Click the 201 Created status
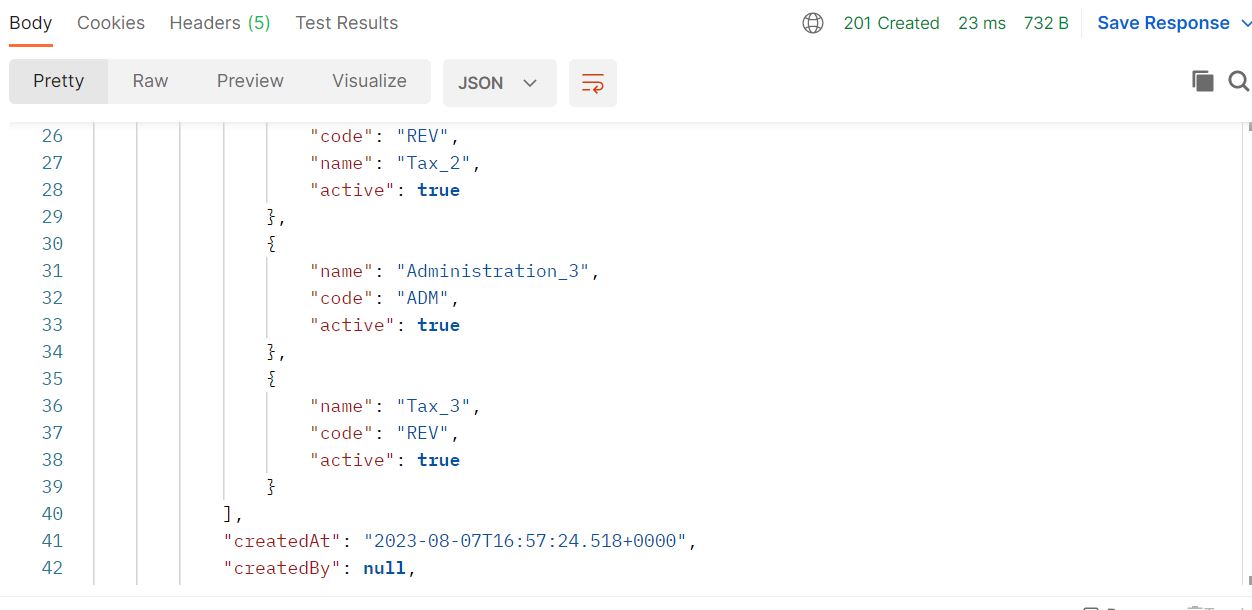Viewport: 1252px width, 610px height. coord(891,22)
